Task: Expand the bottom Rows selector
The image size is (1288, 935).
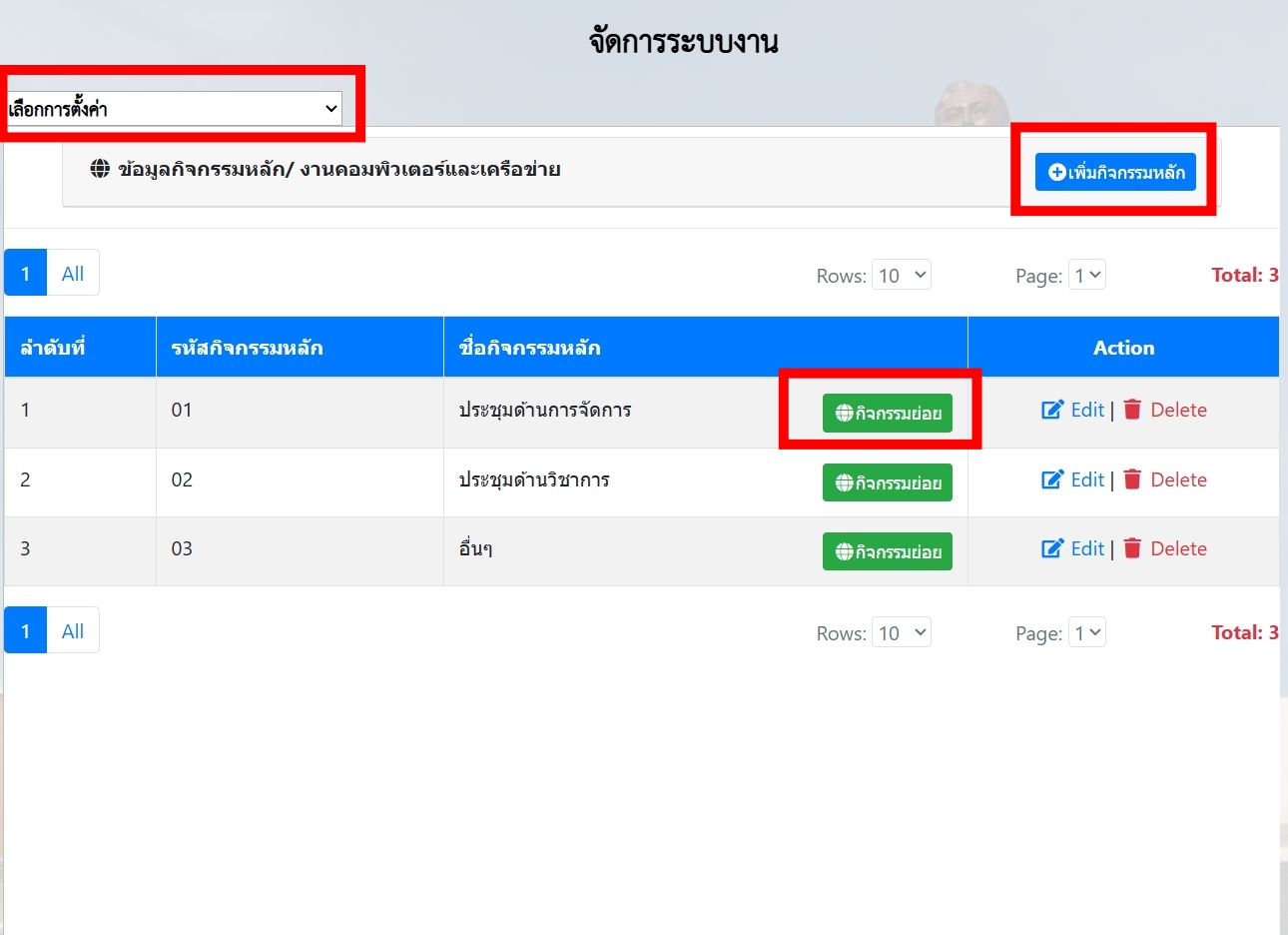Action: pyautogui.click(x=901, y=632)
